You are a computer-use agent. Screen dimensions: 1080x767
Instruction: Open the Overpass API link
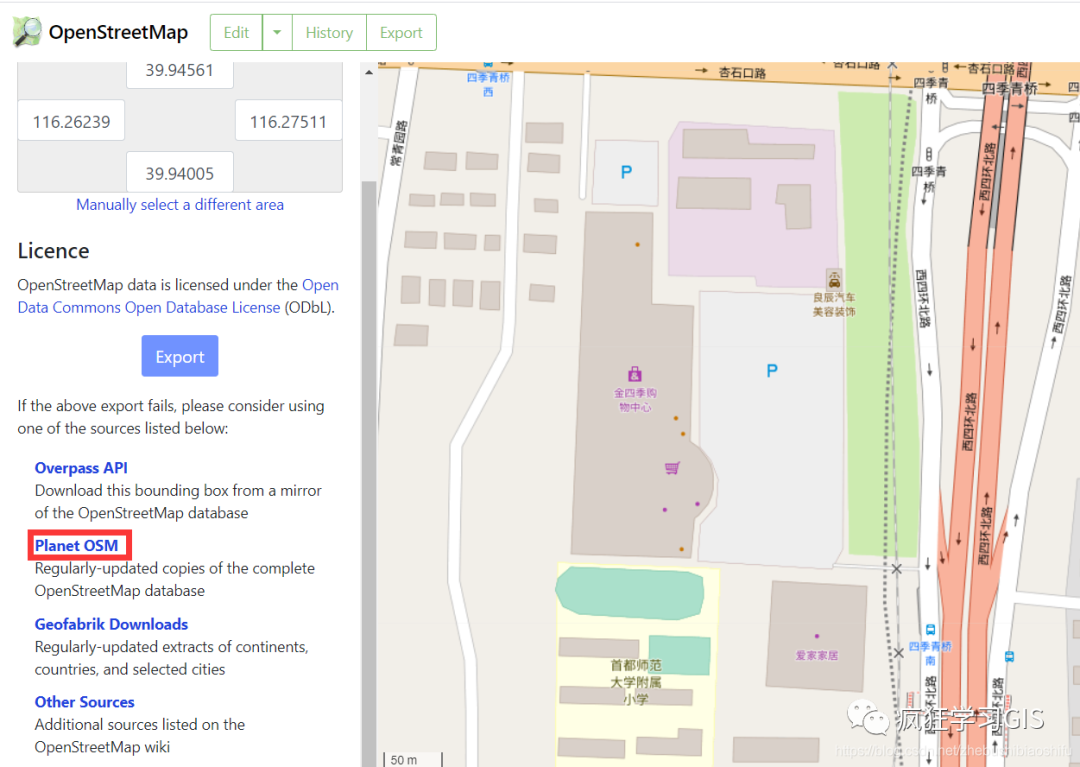(x=81, y=468)
